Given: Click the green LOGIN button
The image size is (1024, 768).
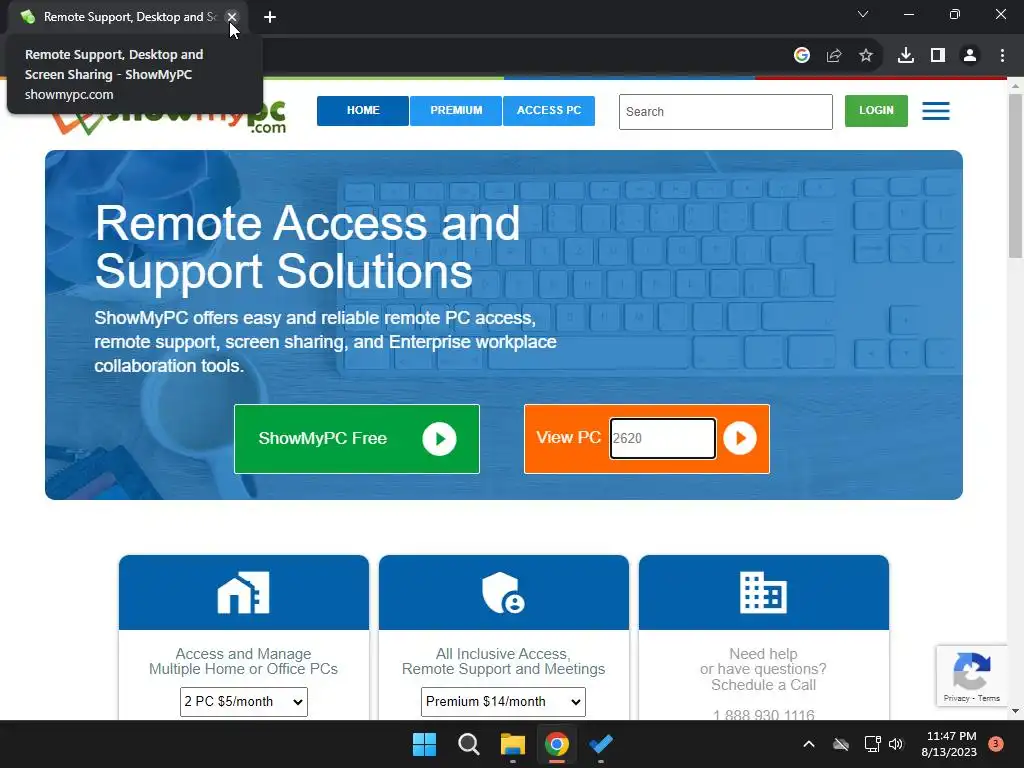Looking at the screenshot, I should [876, 110].
